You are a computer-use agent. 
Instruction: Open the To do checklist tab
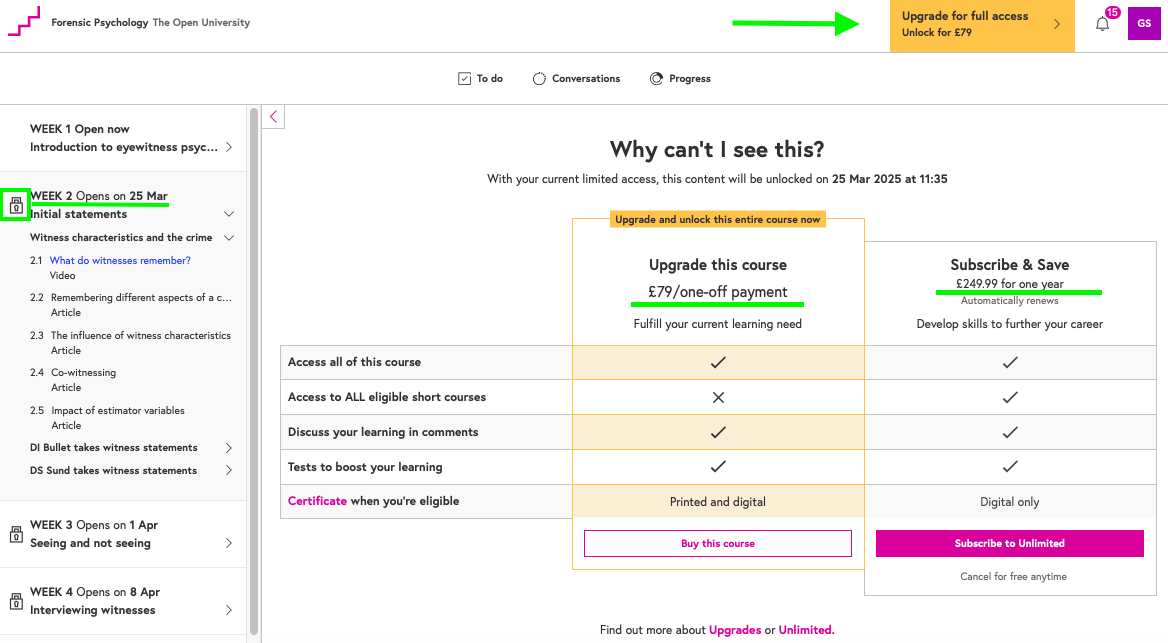coord(480,79)
